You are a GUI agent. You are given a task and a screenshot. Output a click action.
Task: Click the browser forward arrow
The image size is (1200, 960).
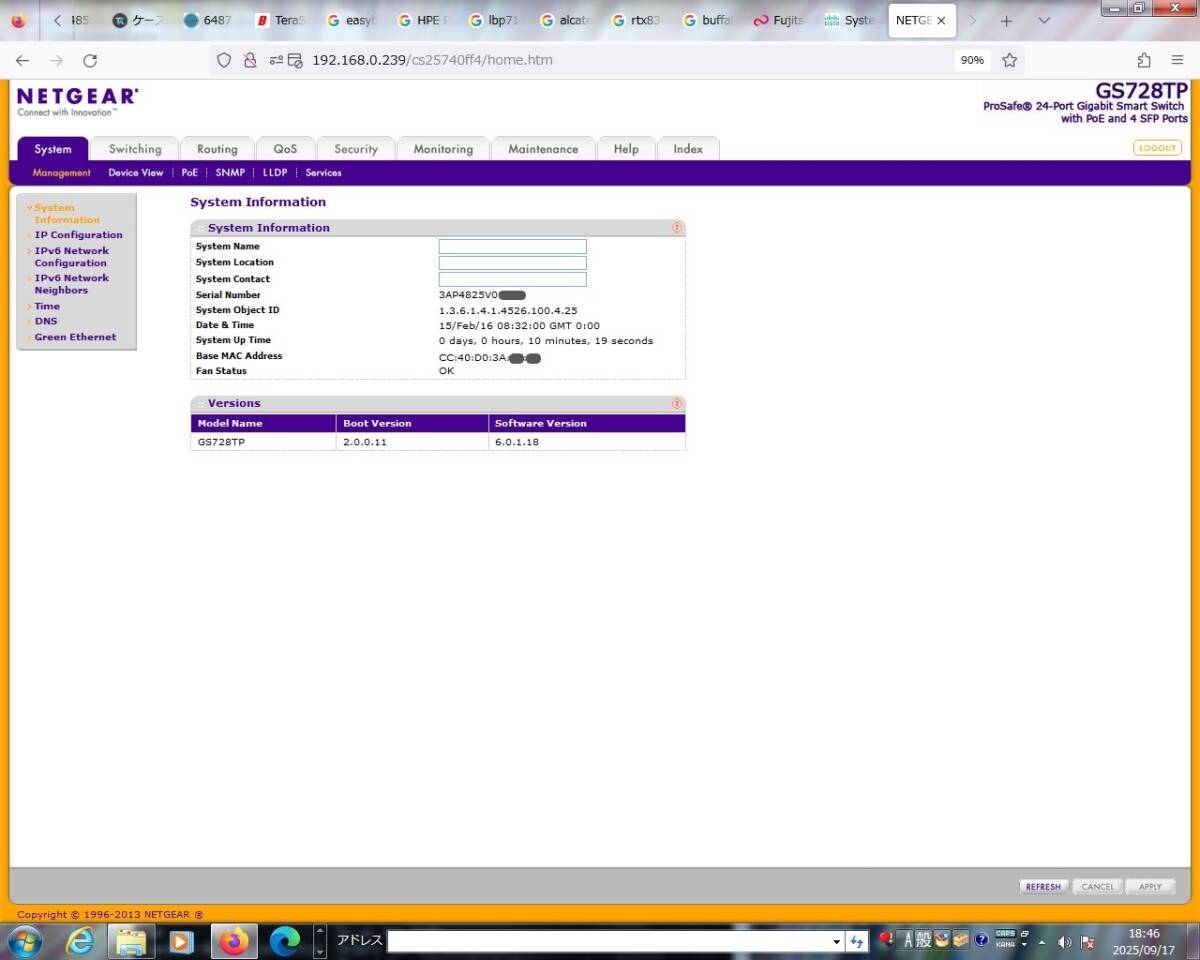[x=56, y=60]
